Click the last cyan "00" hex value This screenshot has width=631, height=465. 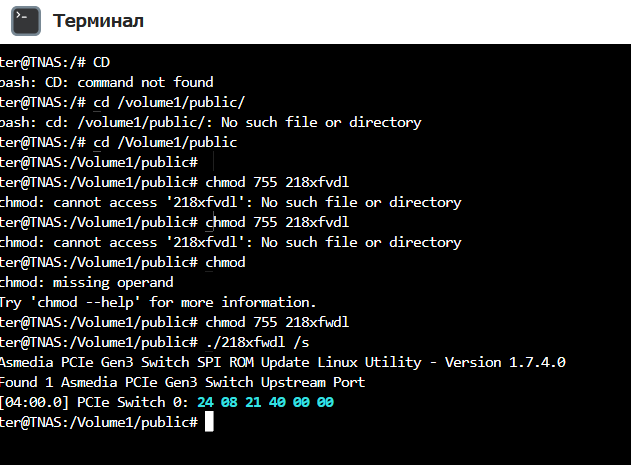[x=325, y=403]
